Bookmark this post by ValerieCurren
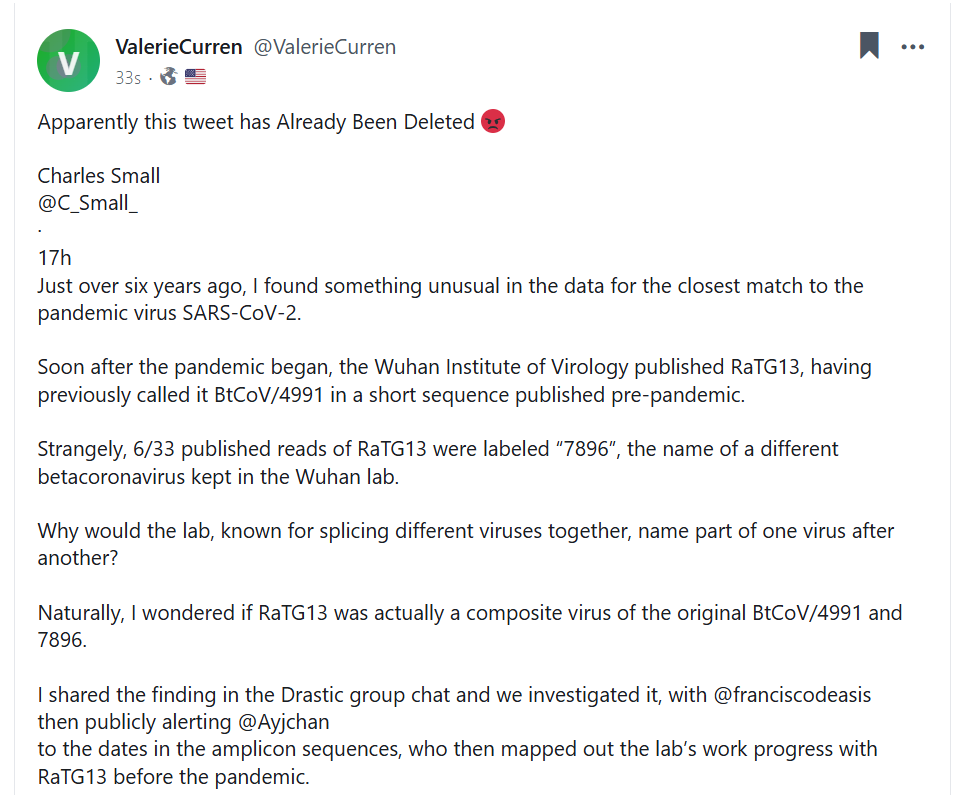The height and width of the screenshot is (795, 959). (x=869, y=45)
